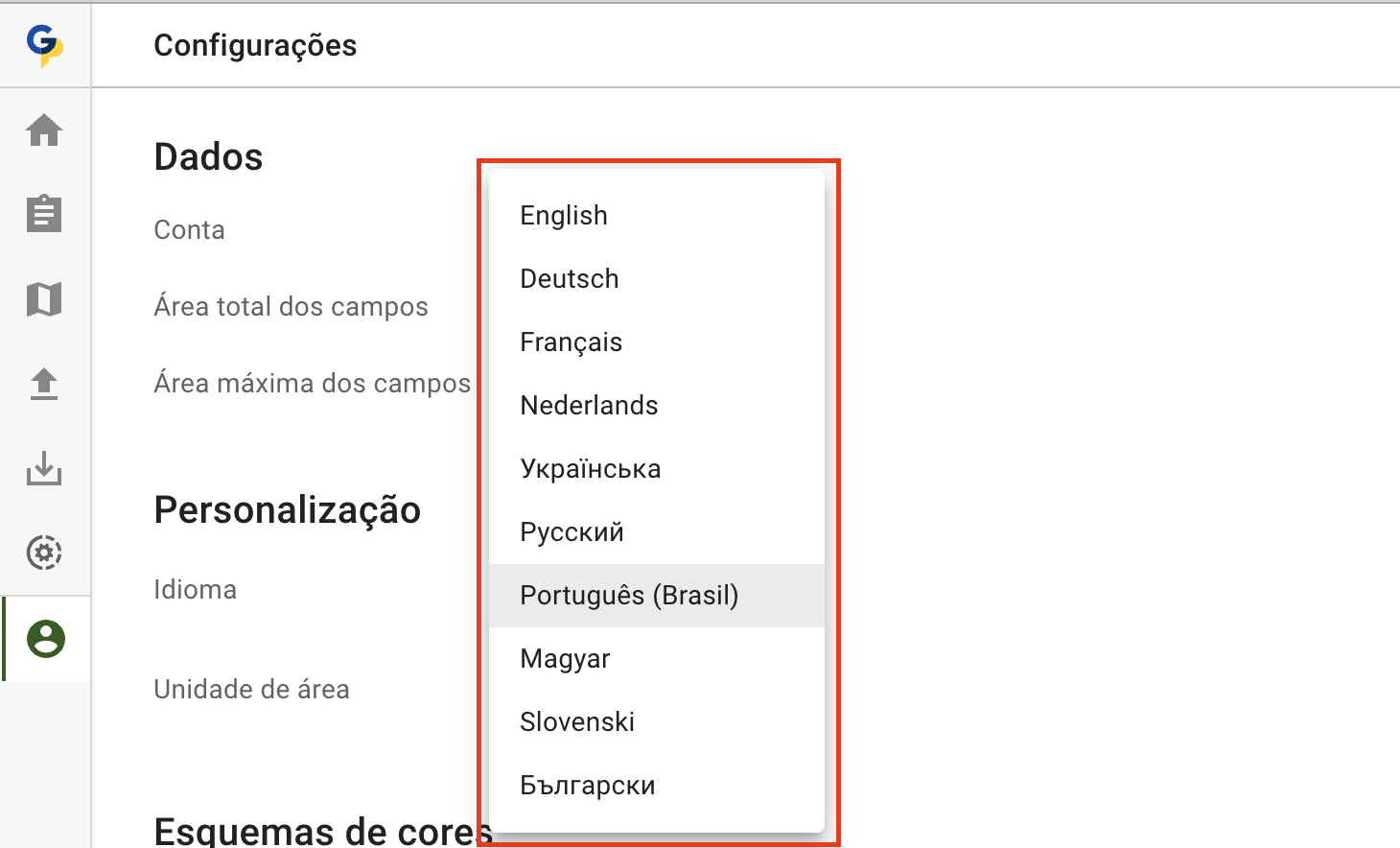Image resolution: width=1400 pixels, height=848 pixels.
Task: Select Magyar from the language list
Action: [565, 659]
